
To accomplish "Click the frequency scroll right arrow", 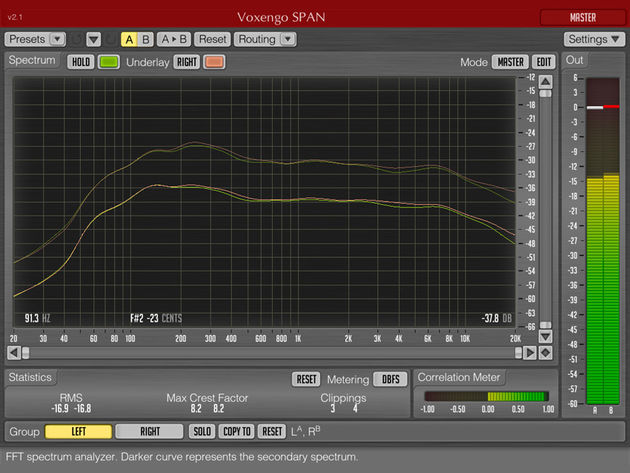I will pyautogui.click(x=530, y=353).
